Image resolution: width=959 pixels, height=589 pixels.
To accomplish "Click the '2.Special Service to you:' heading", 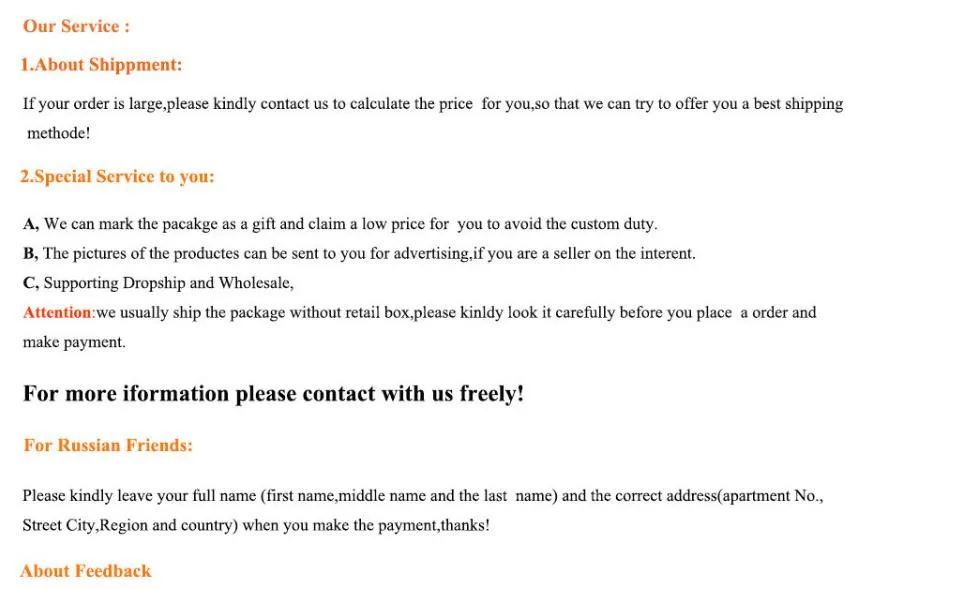I will (x=117, y=177).
